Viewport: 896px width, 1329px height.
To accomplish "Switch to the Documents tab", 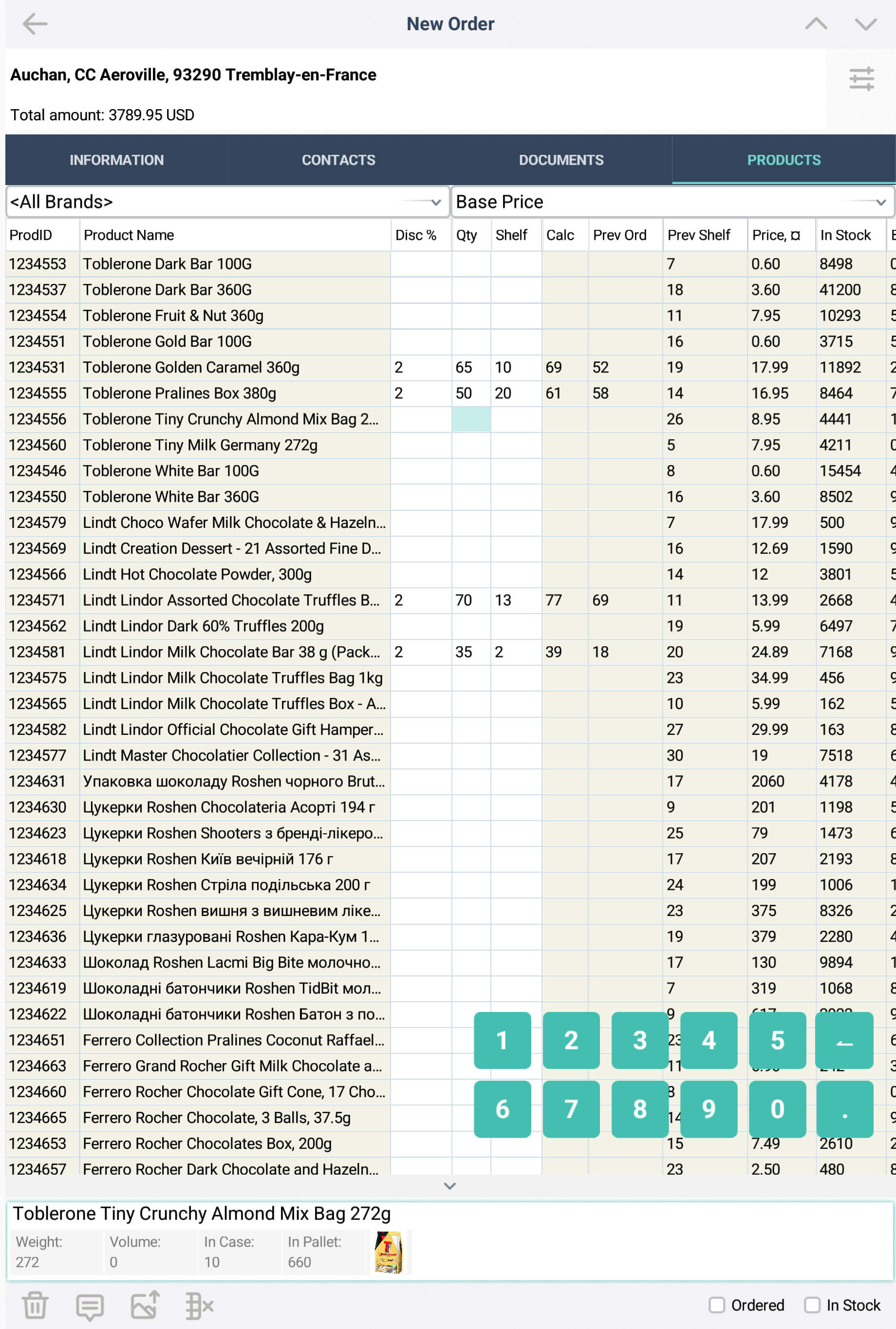I will click(x=560, y=160).
